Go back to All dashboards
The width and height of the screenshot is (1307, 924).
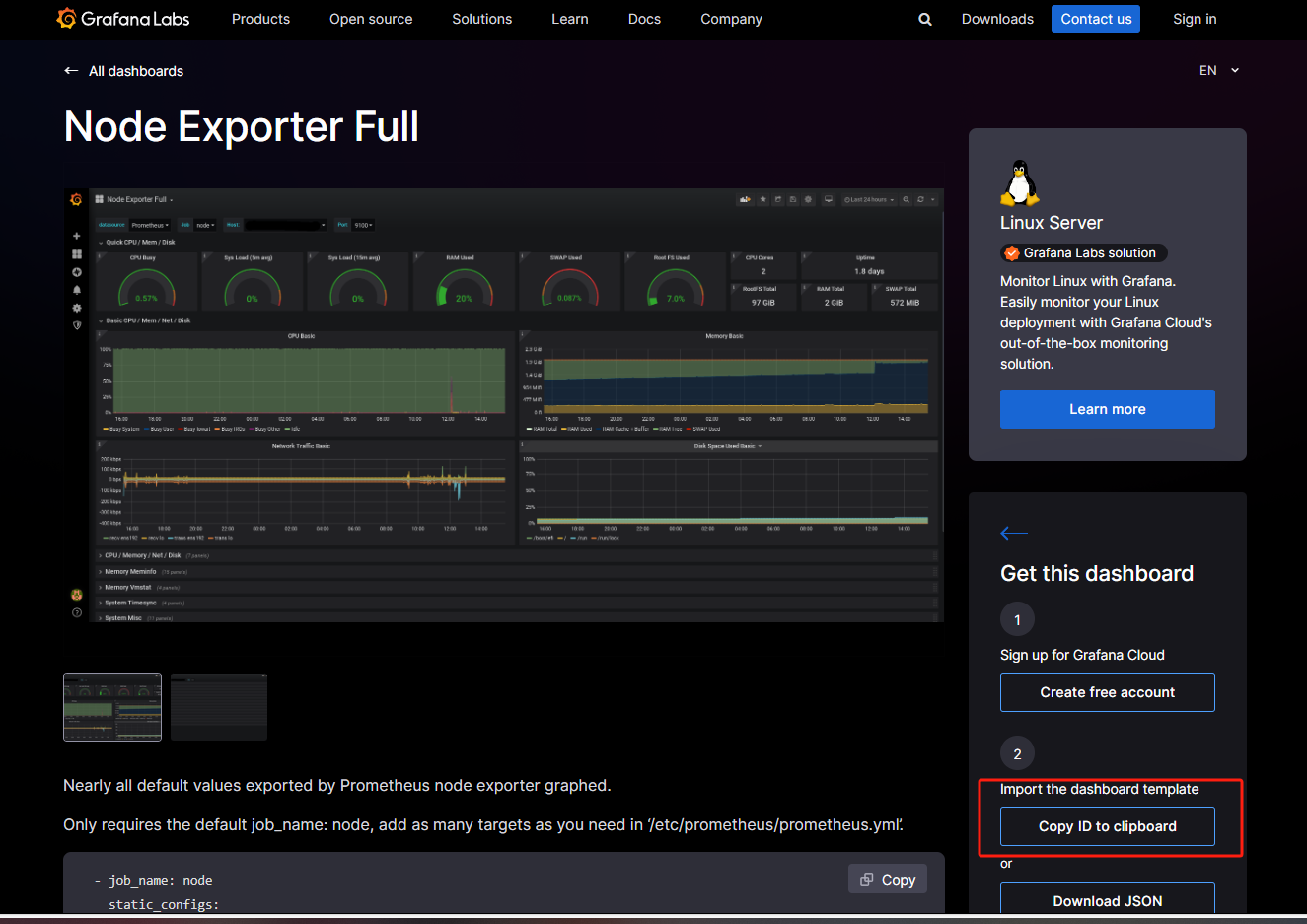(124, 71)
